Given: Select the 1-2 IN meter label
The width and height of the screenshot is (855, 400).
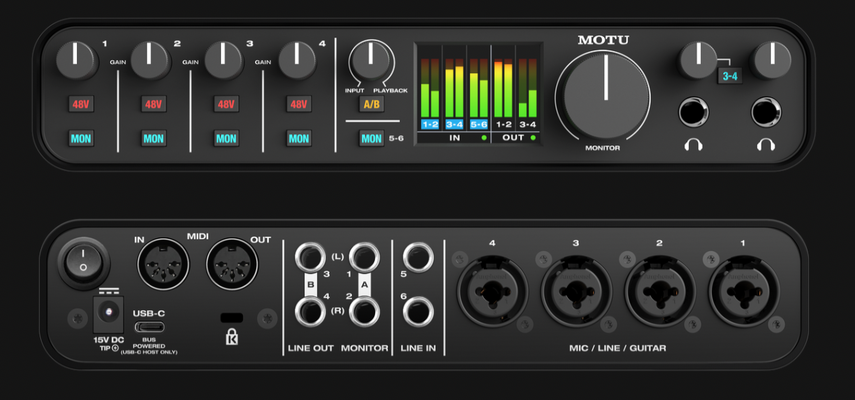Looking at the screenshot, I should pyautogui.click(x=430, y=124).
